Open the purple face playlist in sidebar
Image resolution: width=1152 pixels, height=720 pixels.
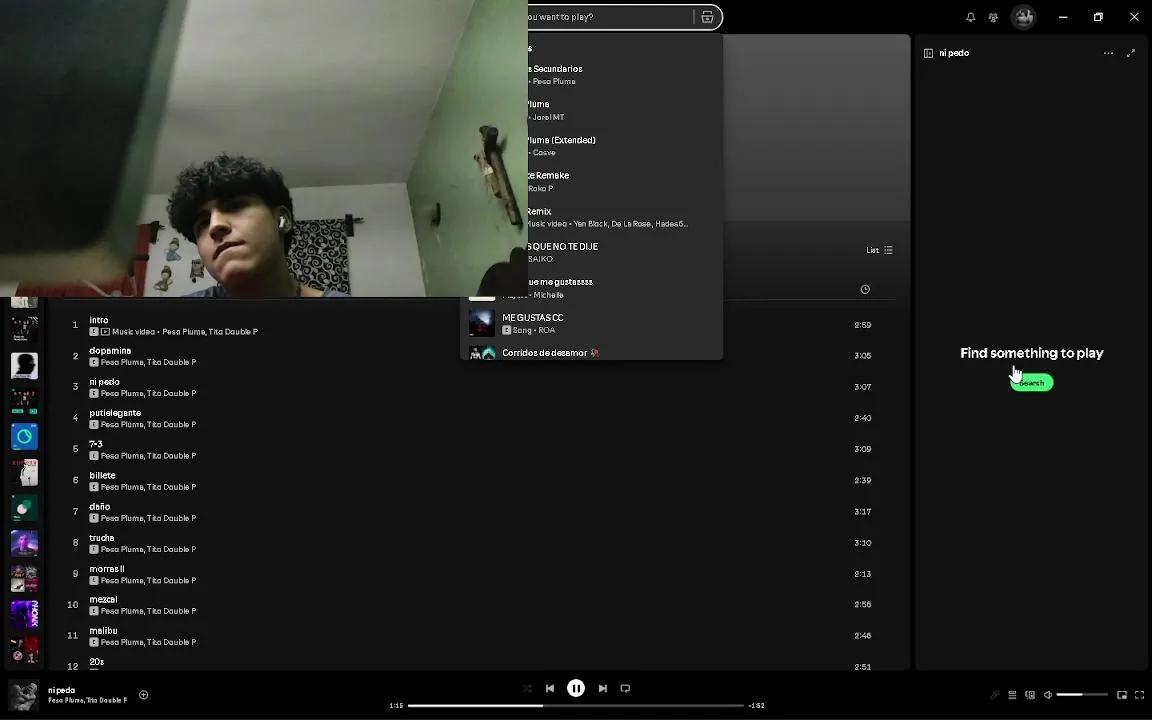[24, 543]
